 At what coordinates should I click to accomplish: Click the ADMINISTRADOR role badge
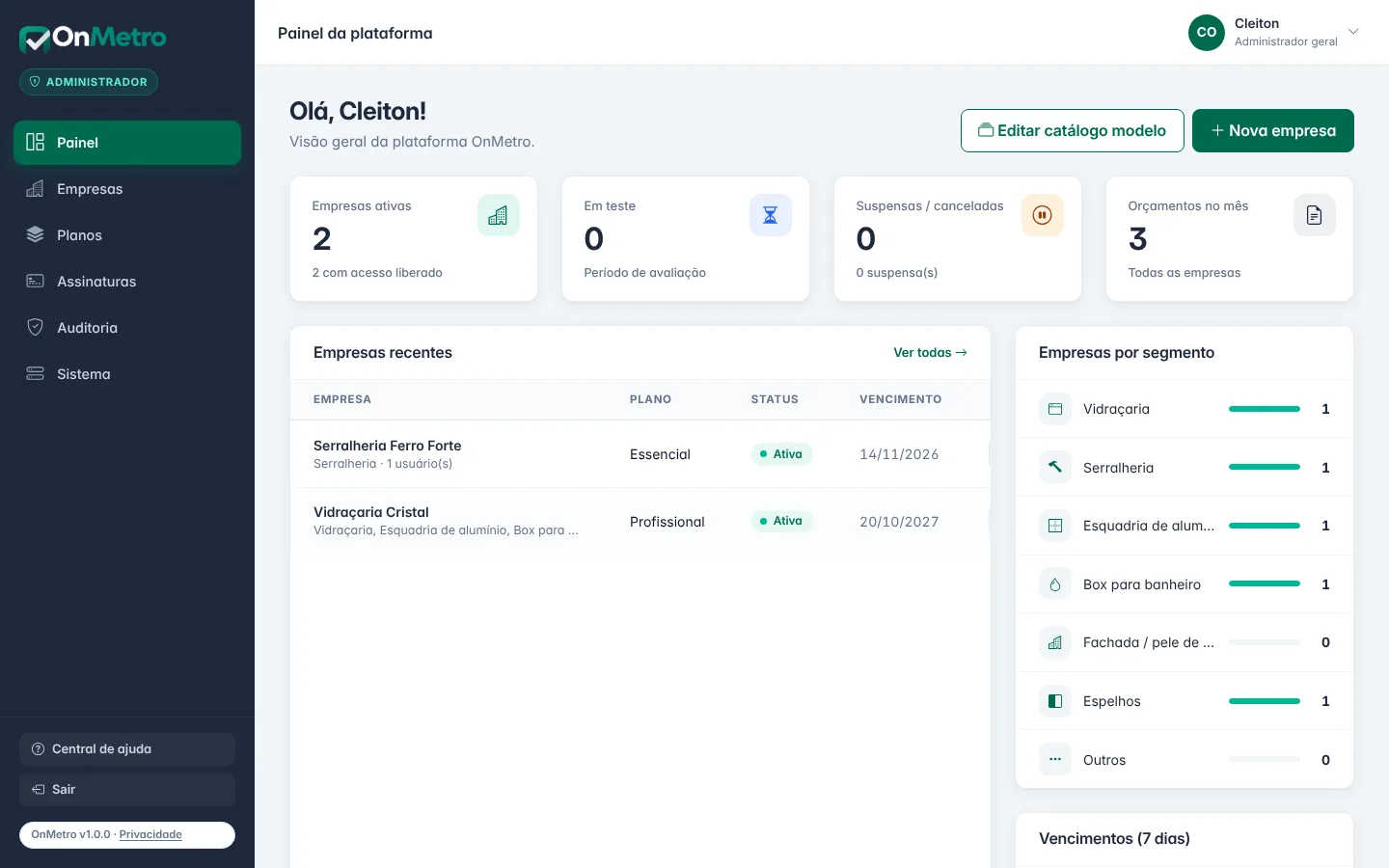pos(89,82)
